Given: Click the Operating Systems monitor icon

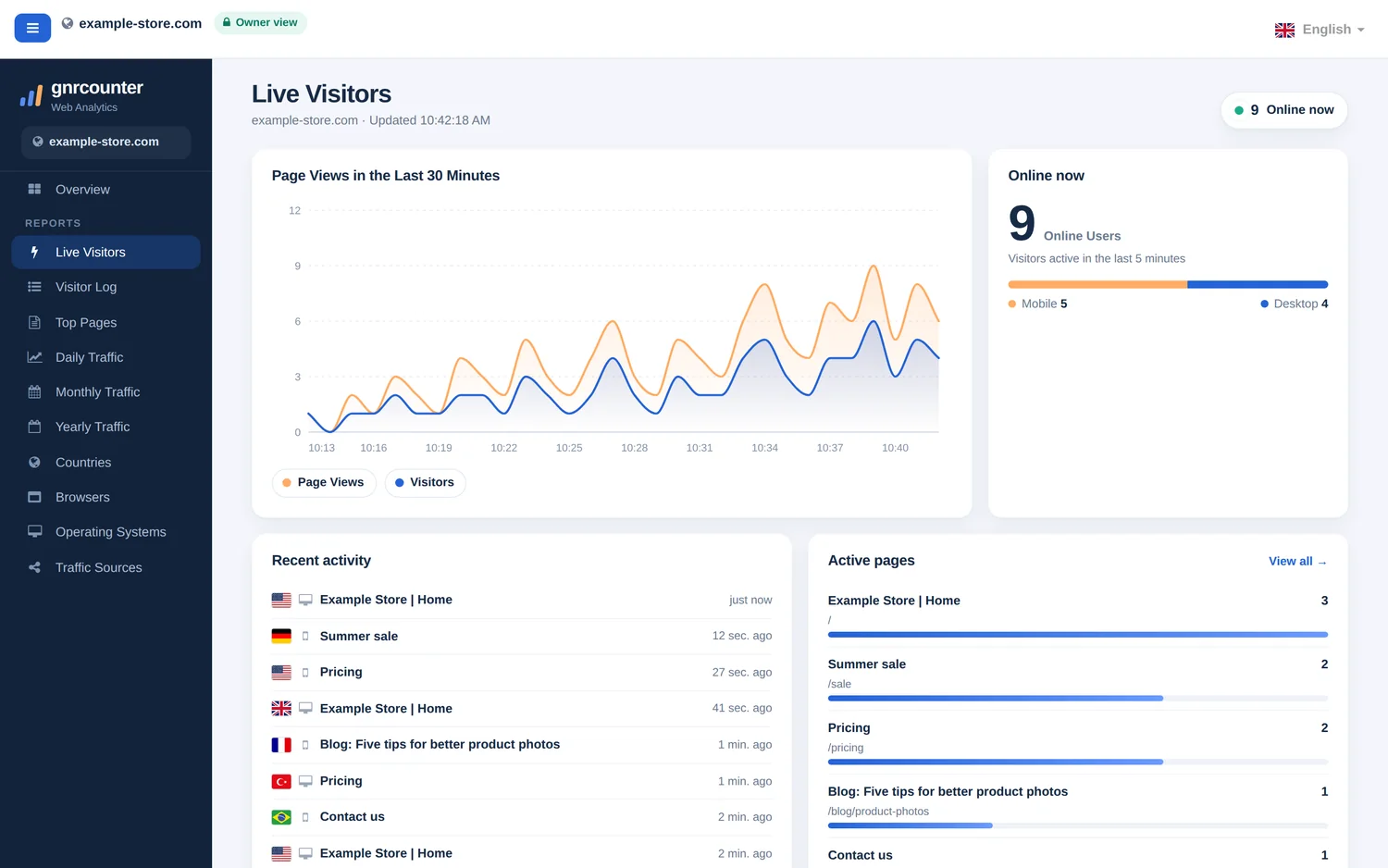Looking at the screenshot, I should point(34,532).
